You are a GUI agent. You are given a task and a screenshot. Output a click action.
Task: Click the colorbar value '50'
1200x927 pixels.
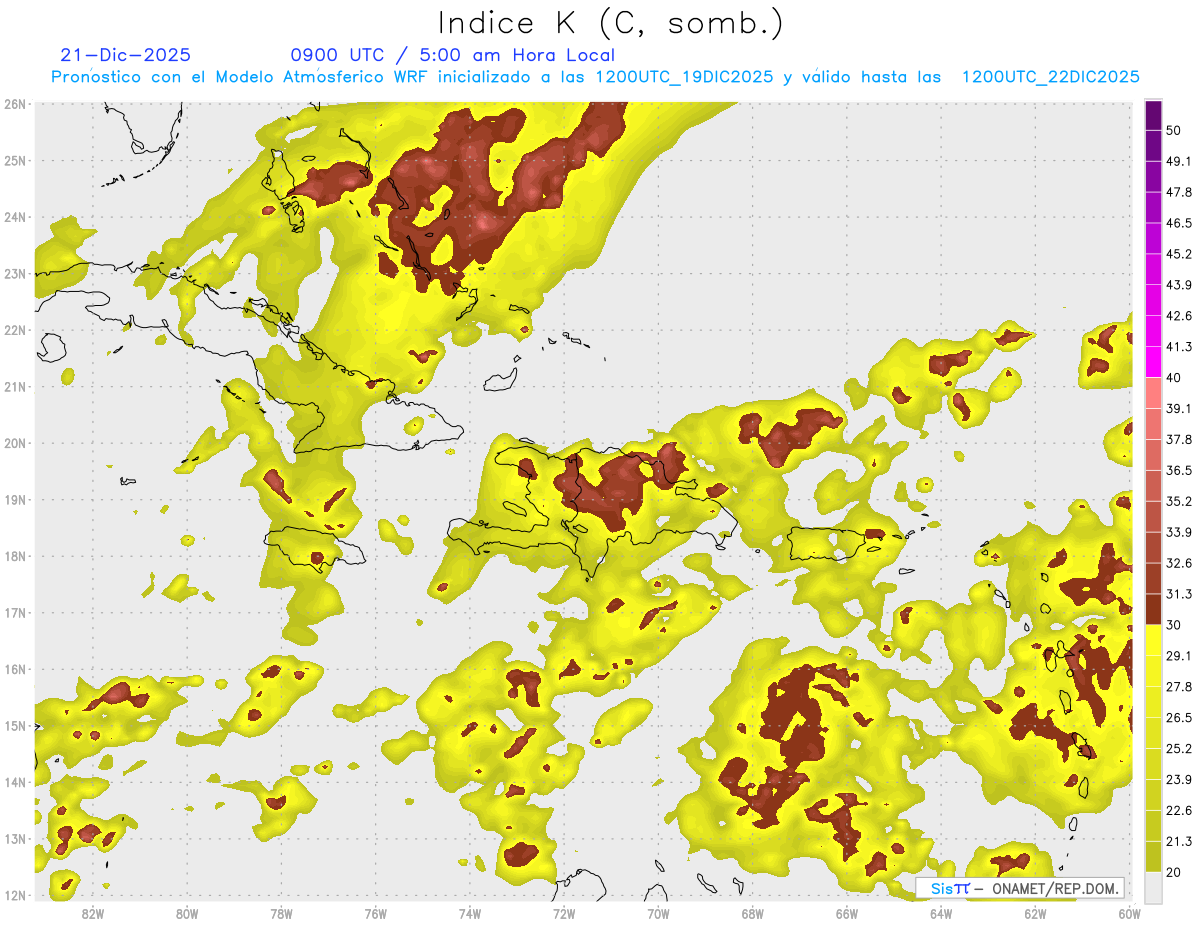pyautogui.click(x=1173, y=130)
